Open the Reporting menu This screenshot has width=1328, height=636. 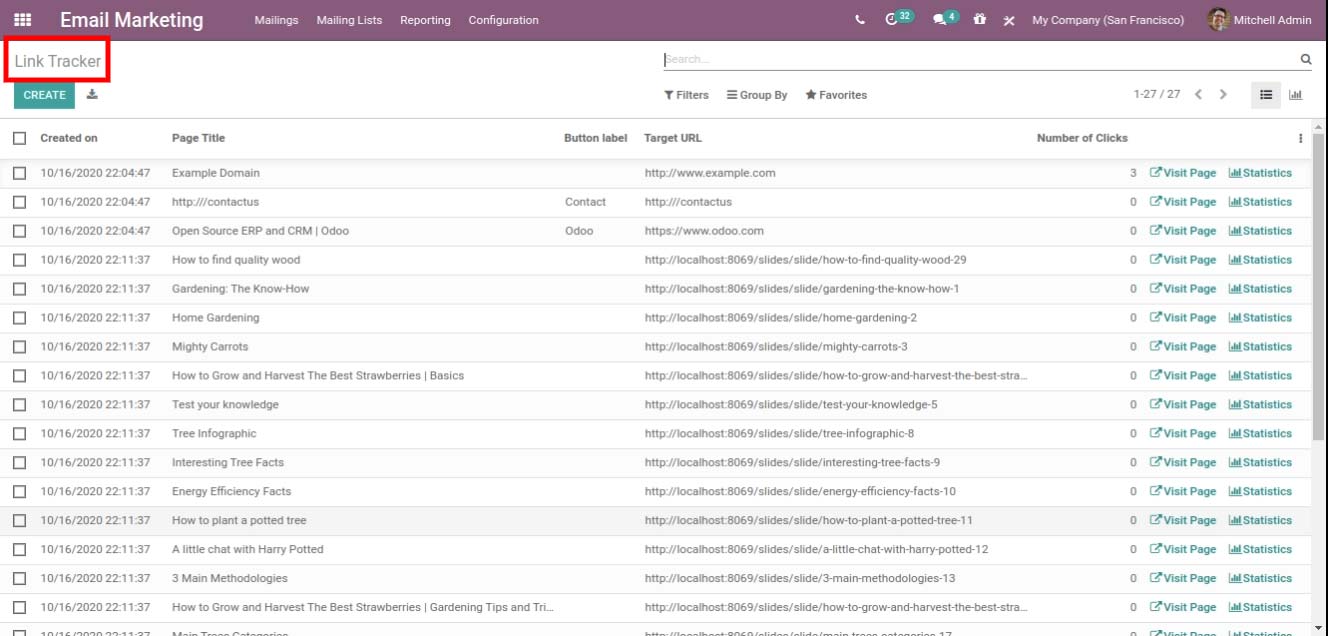point(425,20)
